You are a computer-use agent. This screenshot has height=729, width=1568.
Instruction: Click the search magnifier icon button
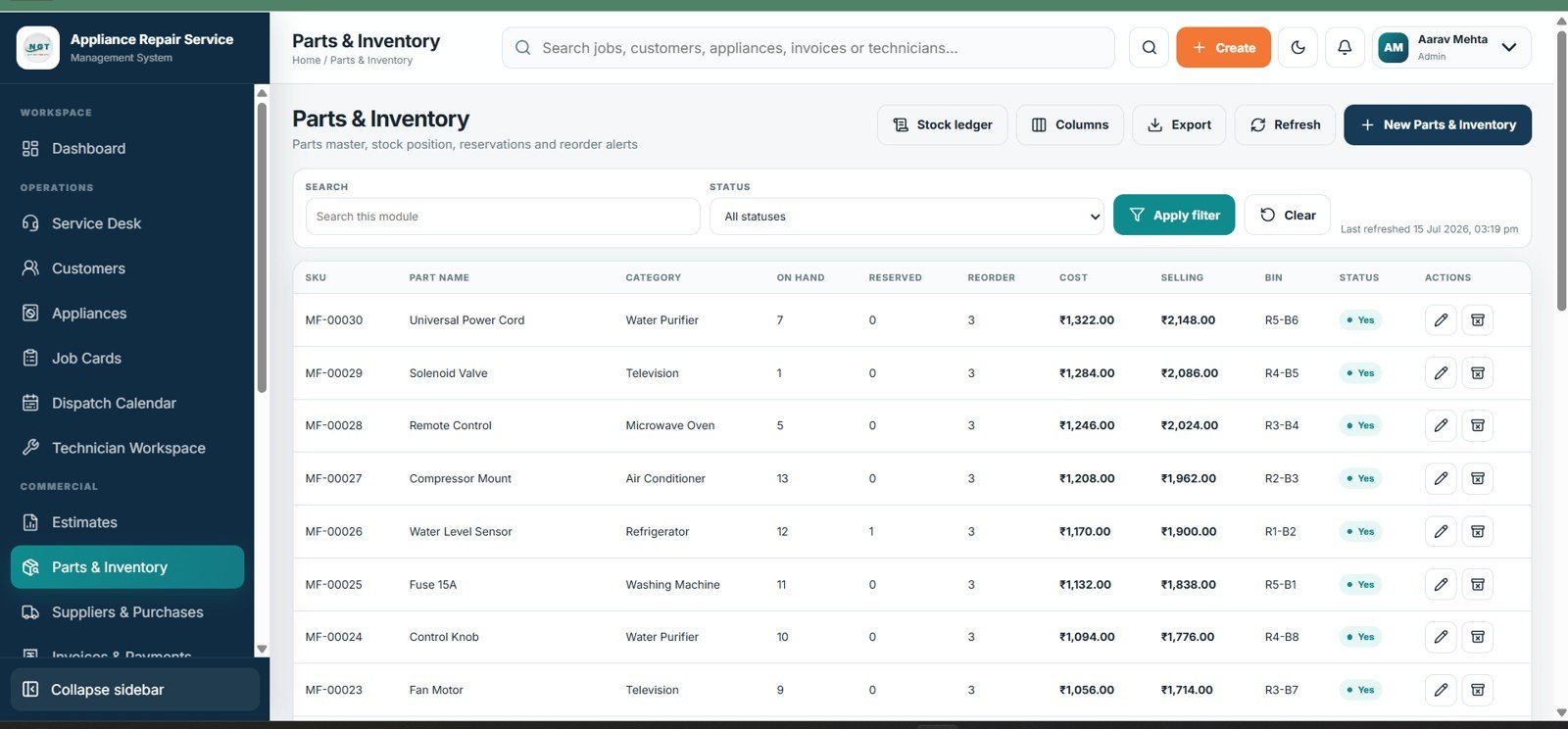point(1149,47)
